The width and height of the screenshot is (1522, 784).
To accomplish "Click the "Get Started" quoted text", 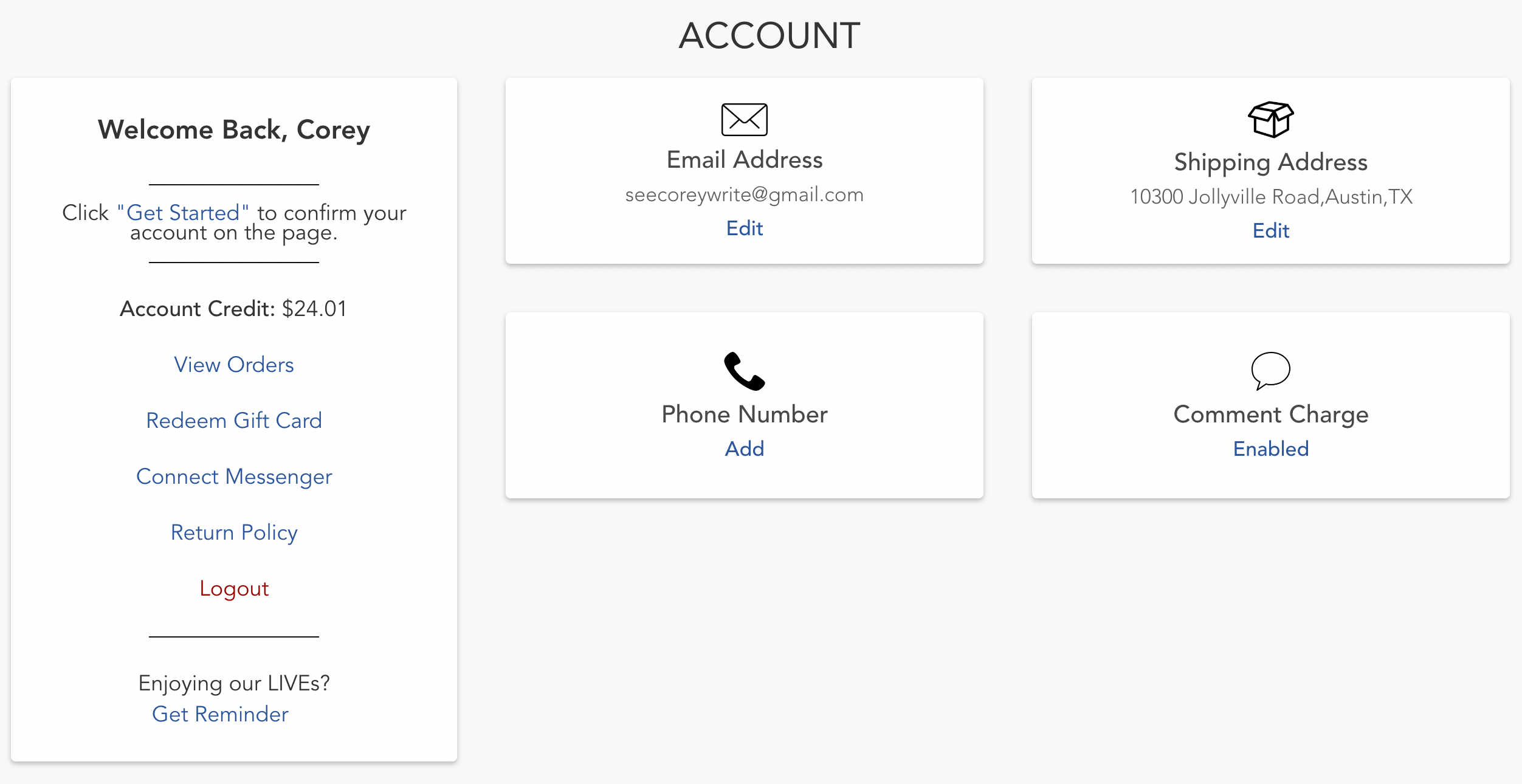I will click(183, 213).
